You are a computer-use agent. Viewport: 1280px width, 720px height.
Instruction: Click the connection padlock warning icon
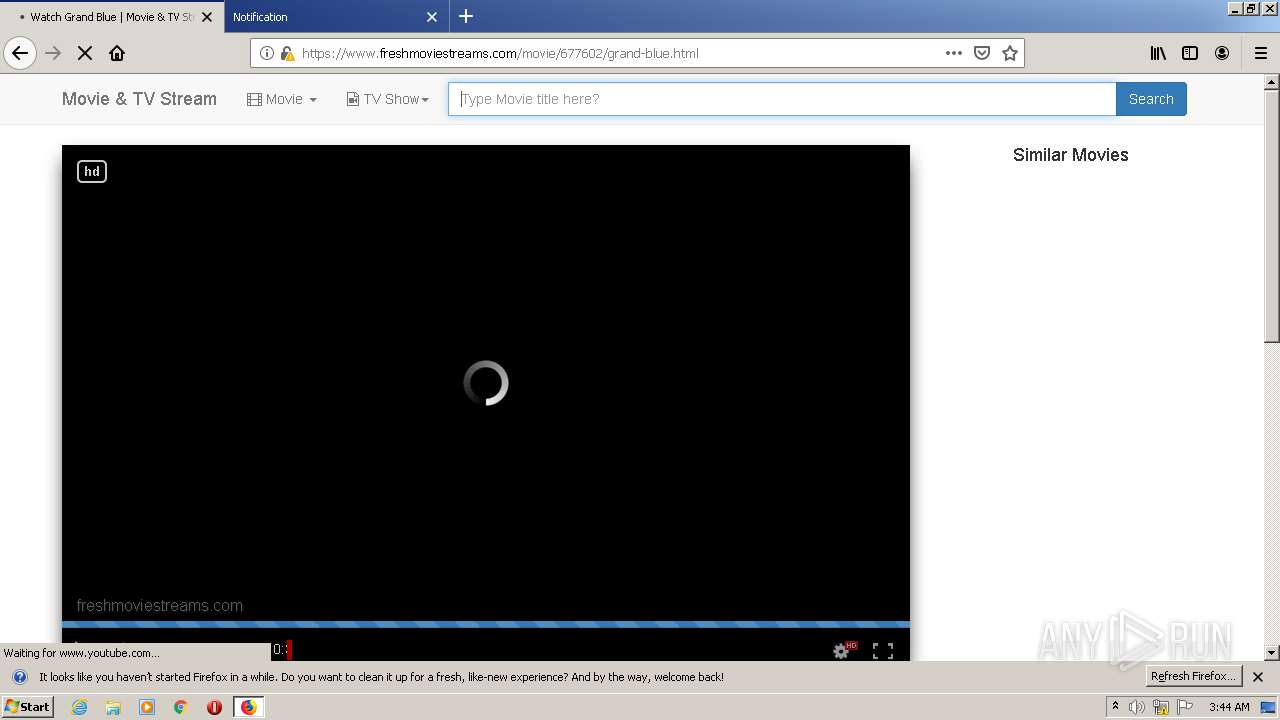[x=287, y=53]
